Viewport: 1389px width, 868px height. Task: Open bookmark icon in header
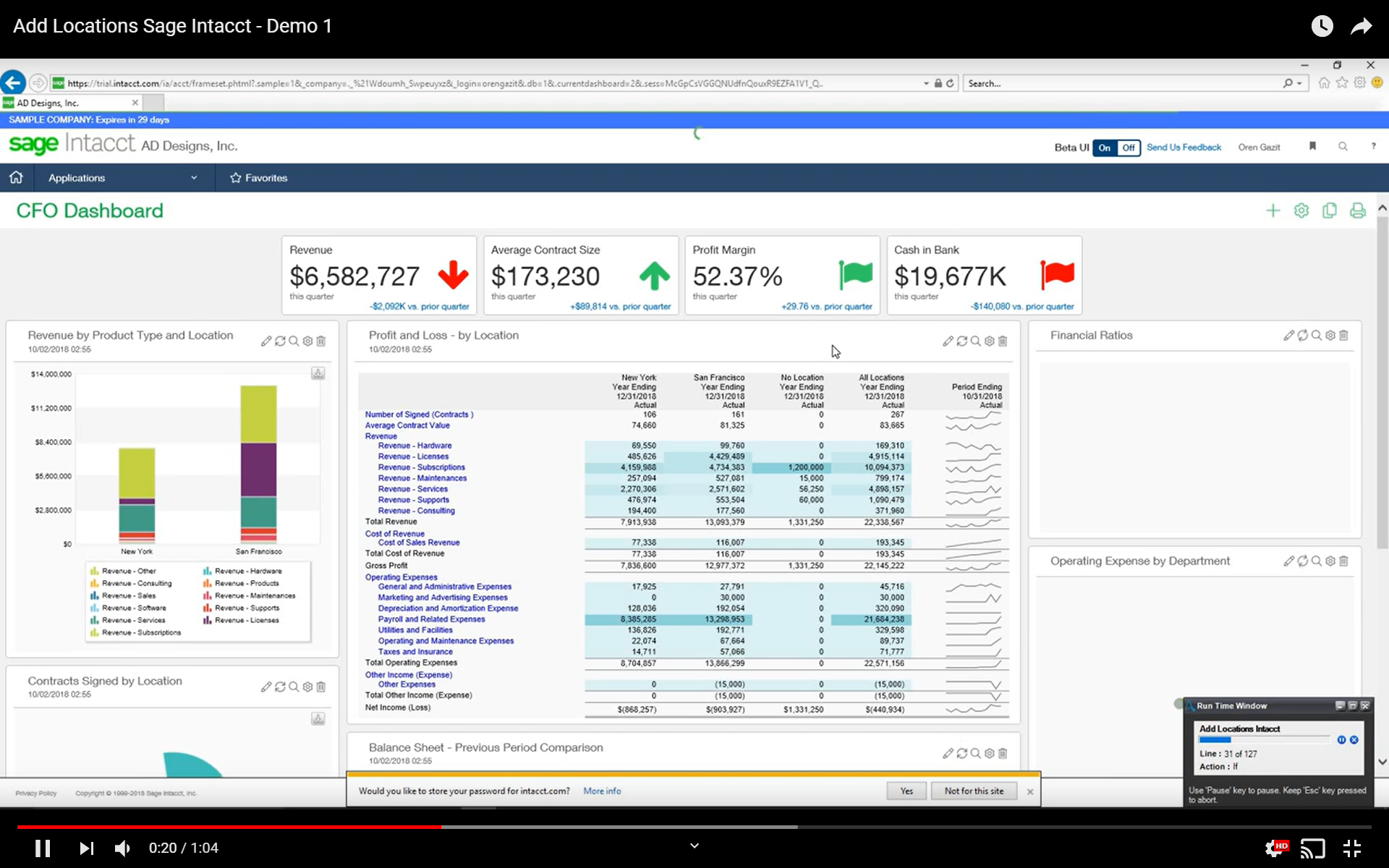1312,147
